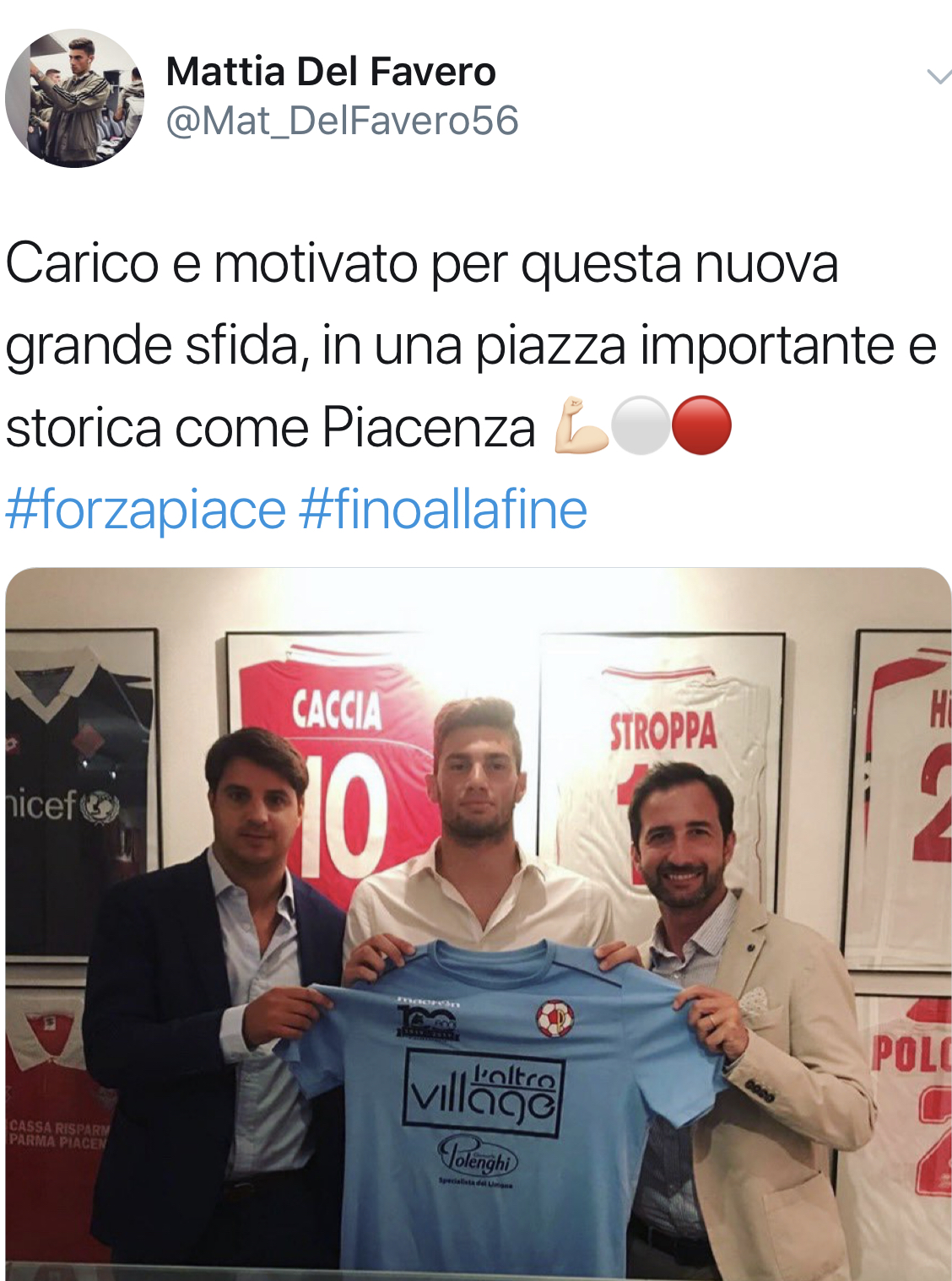Click the display name Mattia Del Favero
952x1281 pixels.
pos(331,72)
